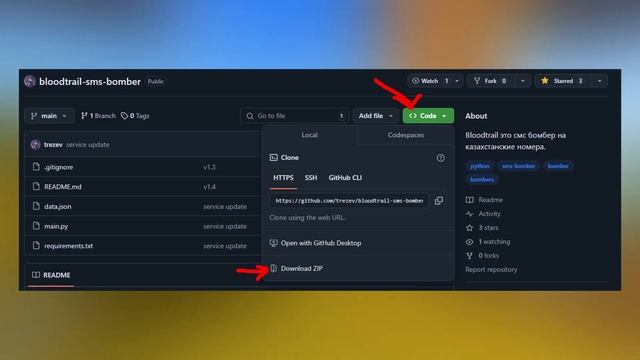The height and width of the screenshot is (360, 640).
Task: View the 1 Branch link
Action: 98,116
